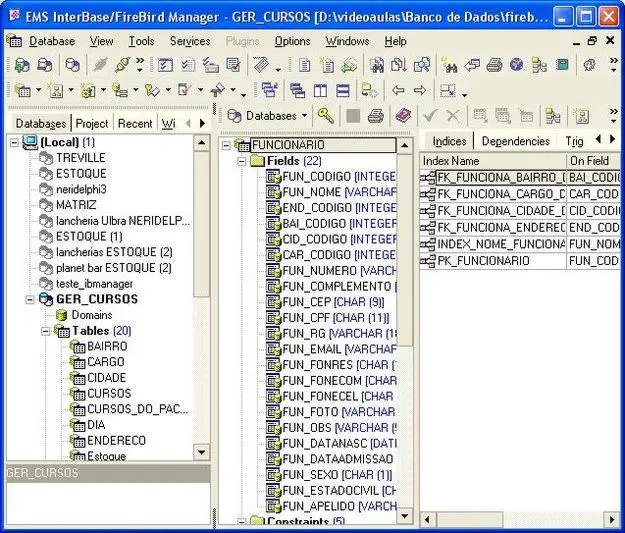625x533 pixels.
Task: Sort by Index Name column header
Action: 493,161
